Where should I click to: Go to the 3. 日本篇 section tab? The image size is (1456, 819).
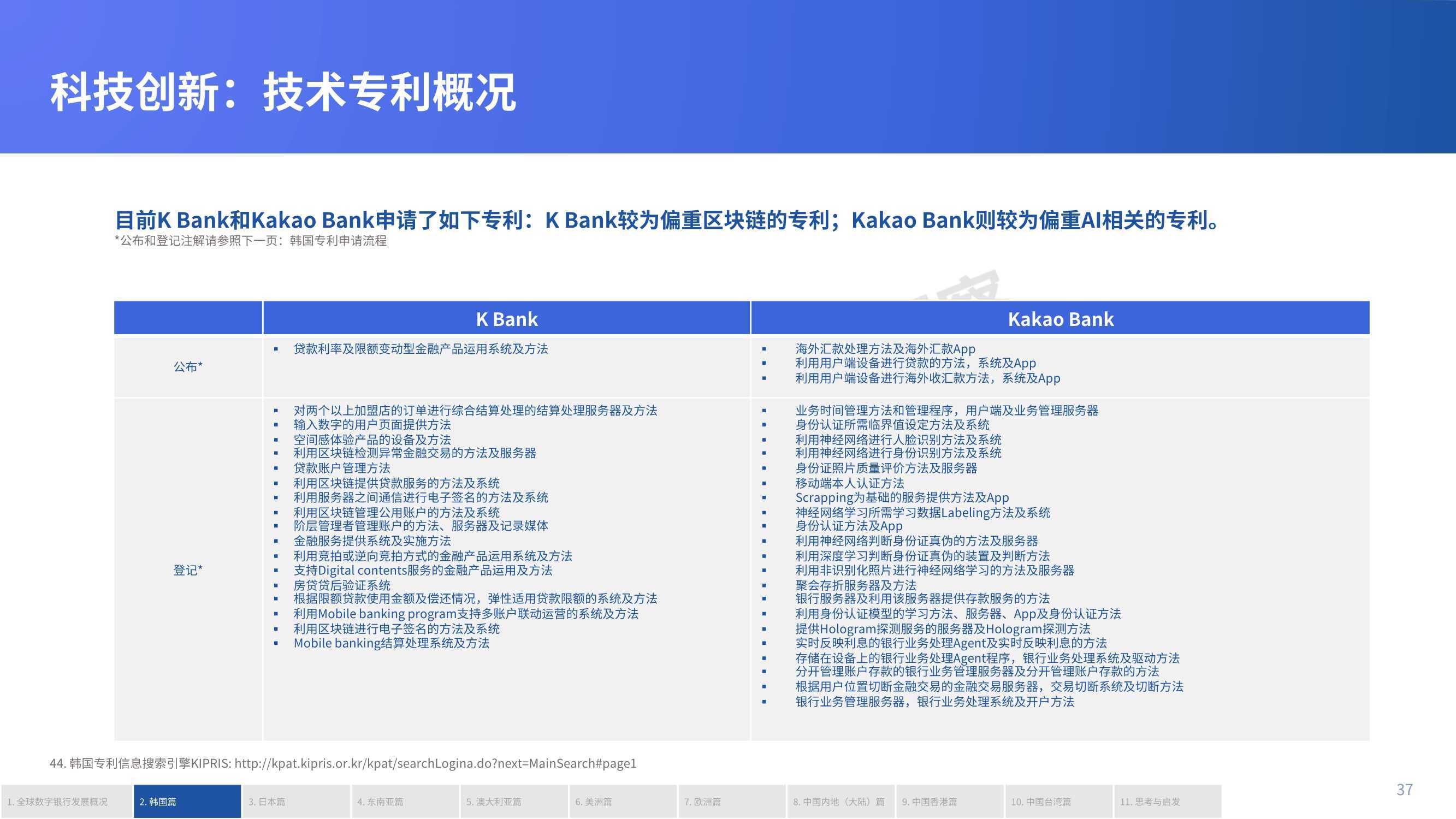296,802
